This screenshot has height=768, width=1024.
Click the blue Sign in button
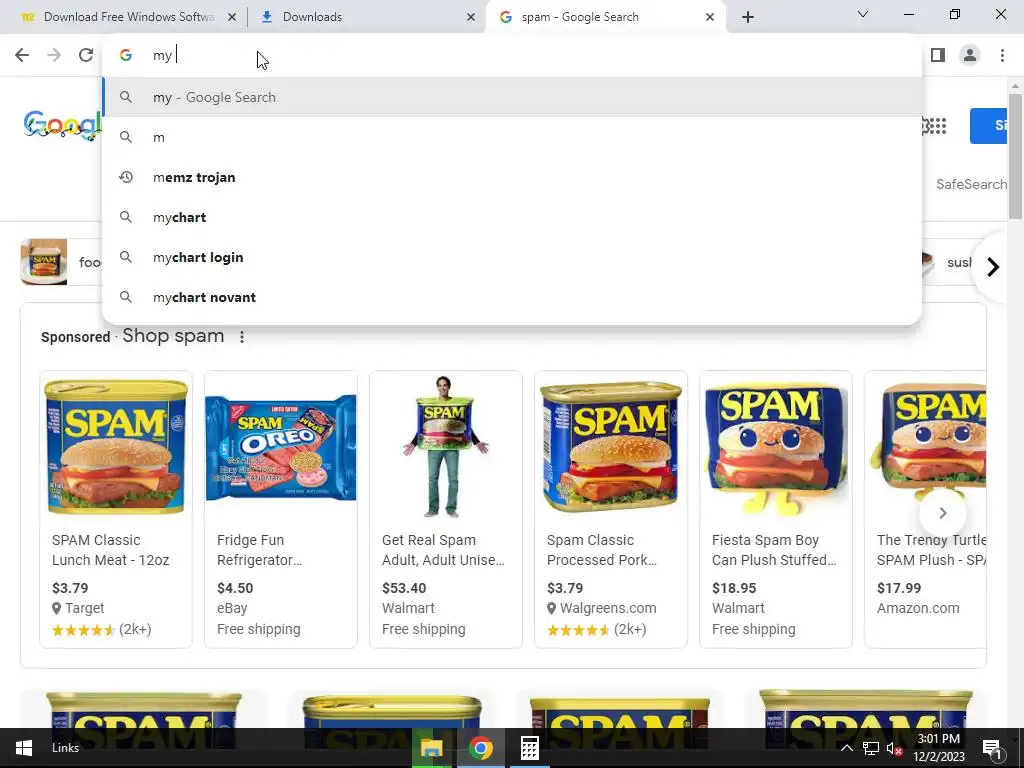coord(989,125)
